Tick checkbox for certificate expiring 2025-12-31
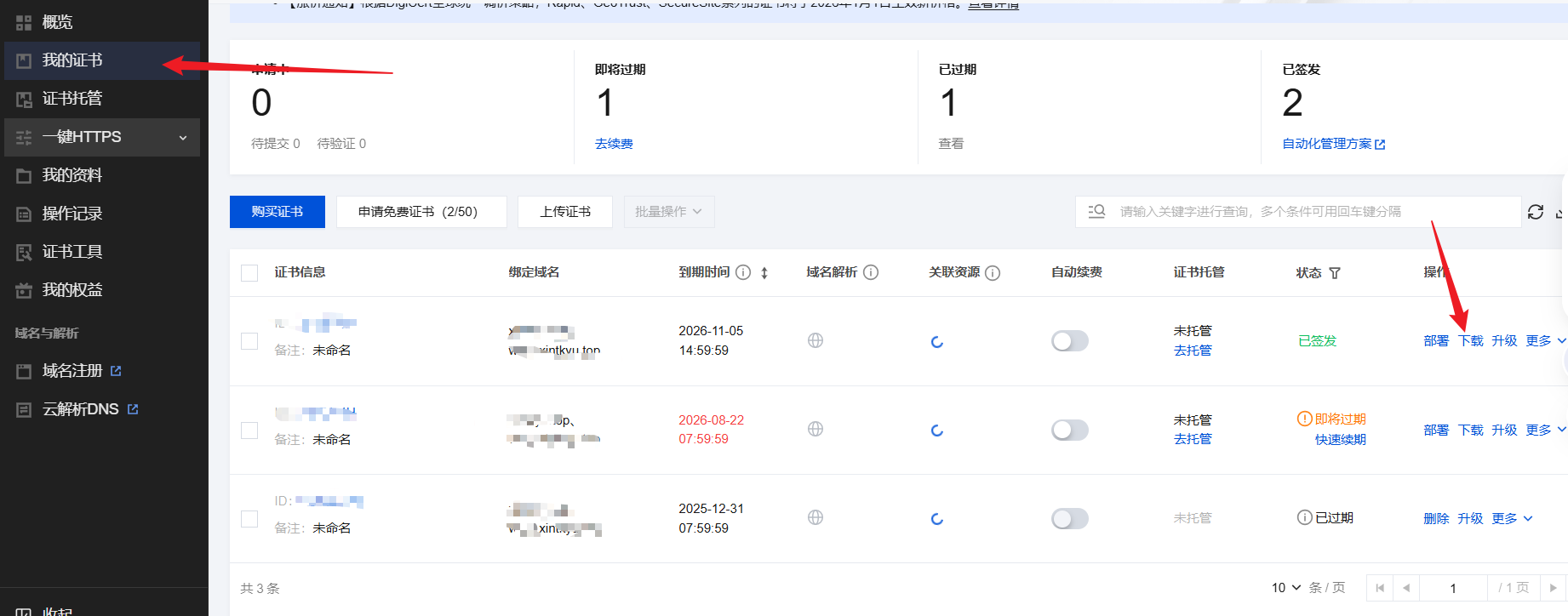The width and height of the screenshot is (1568, 616). point(249,519)
